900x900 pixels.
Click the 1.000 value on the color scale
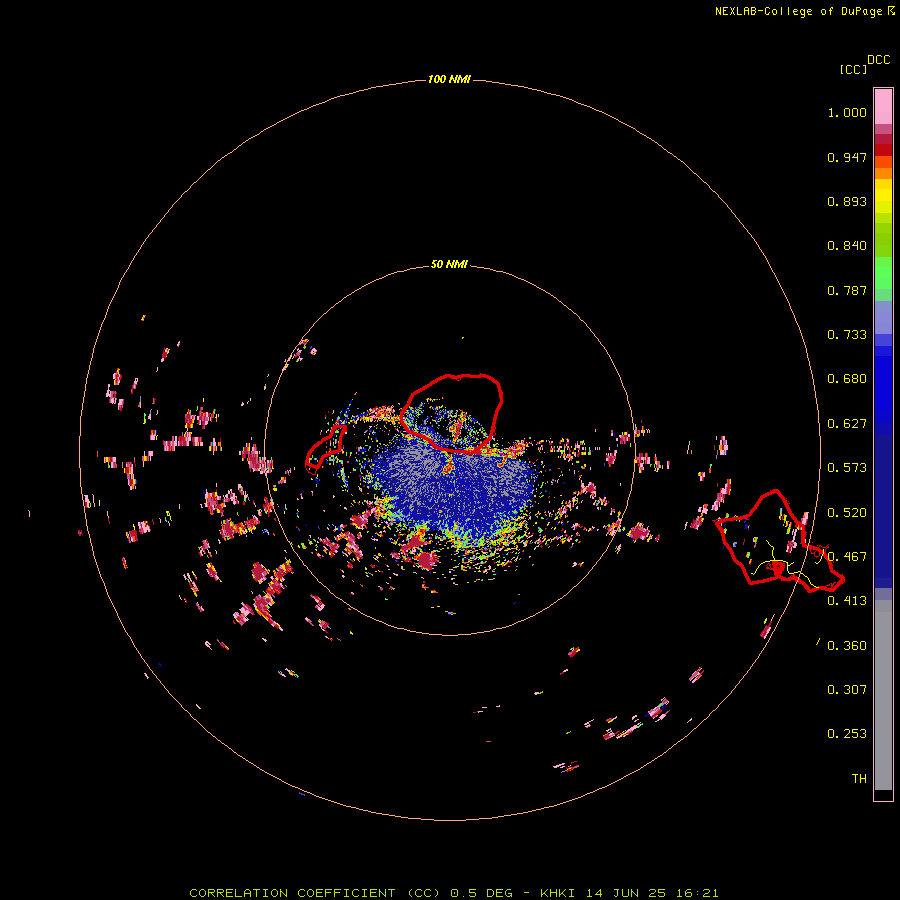[x=847, y=112]
